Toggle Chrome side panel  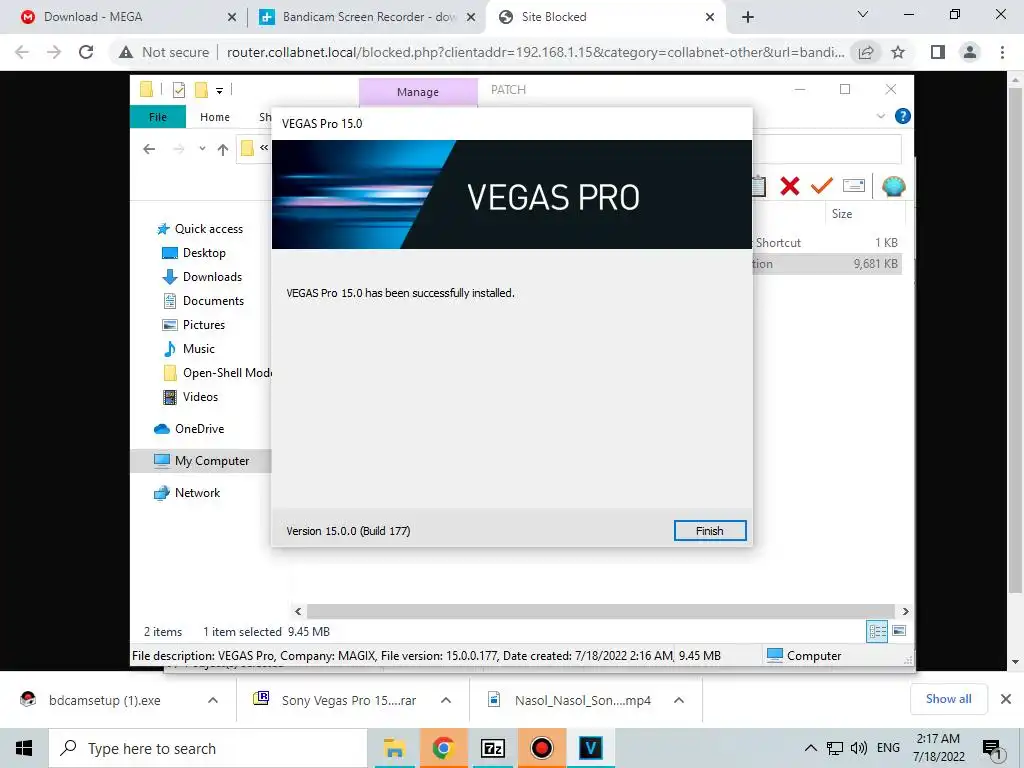pyautogui.click(x=938, y=52)
